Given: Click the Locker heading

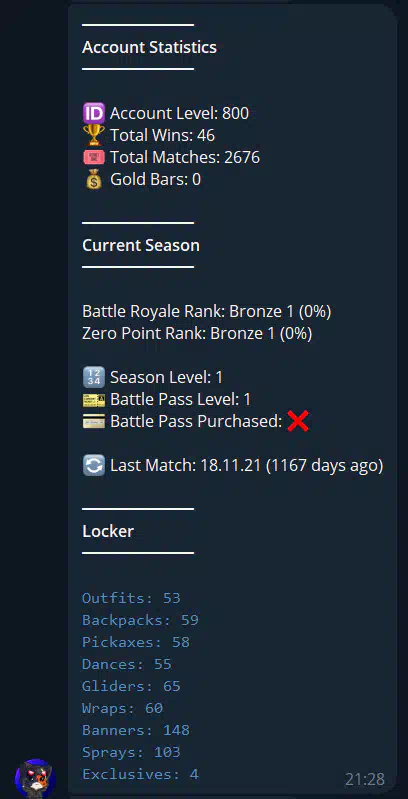Looking at the screenshot, I should click(x=108, y=531).
